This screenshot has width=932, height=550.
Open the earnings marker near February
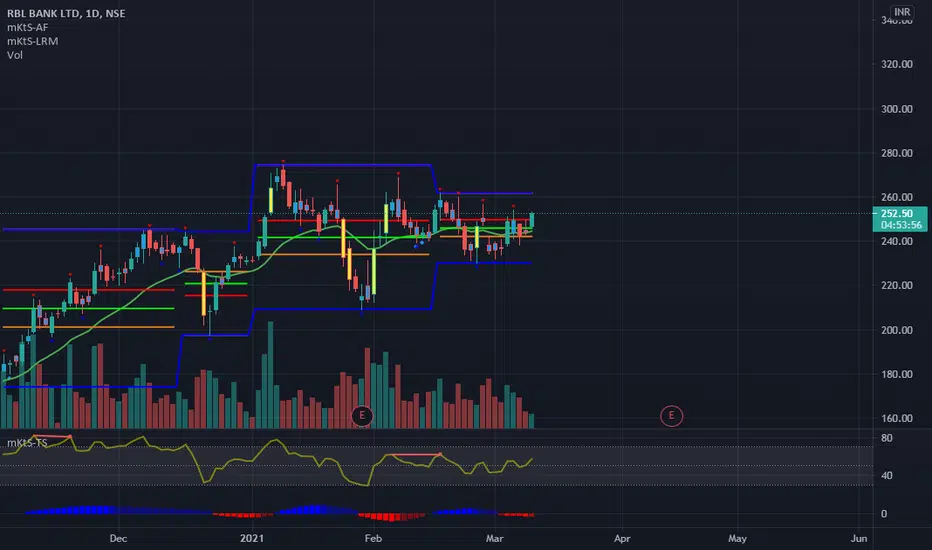click(362, 416)
